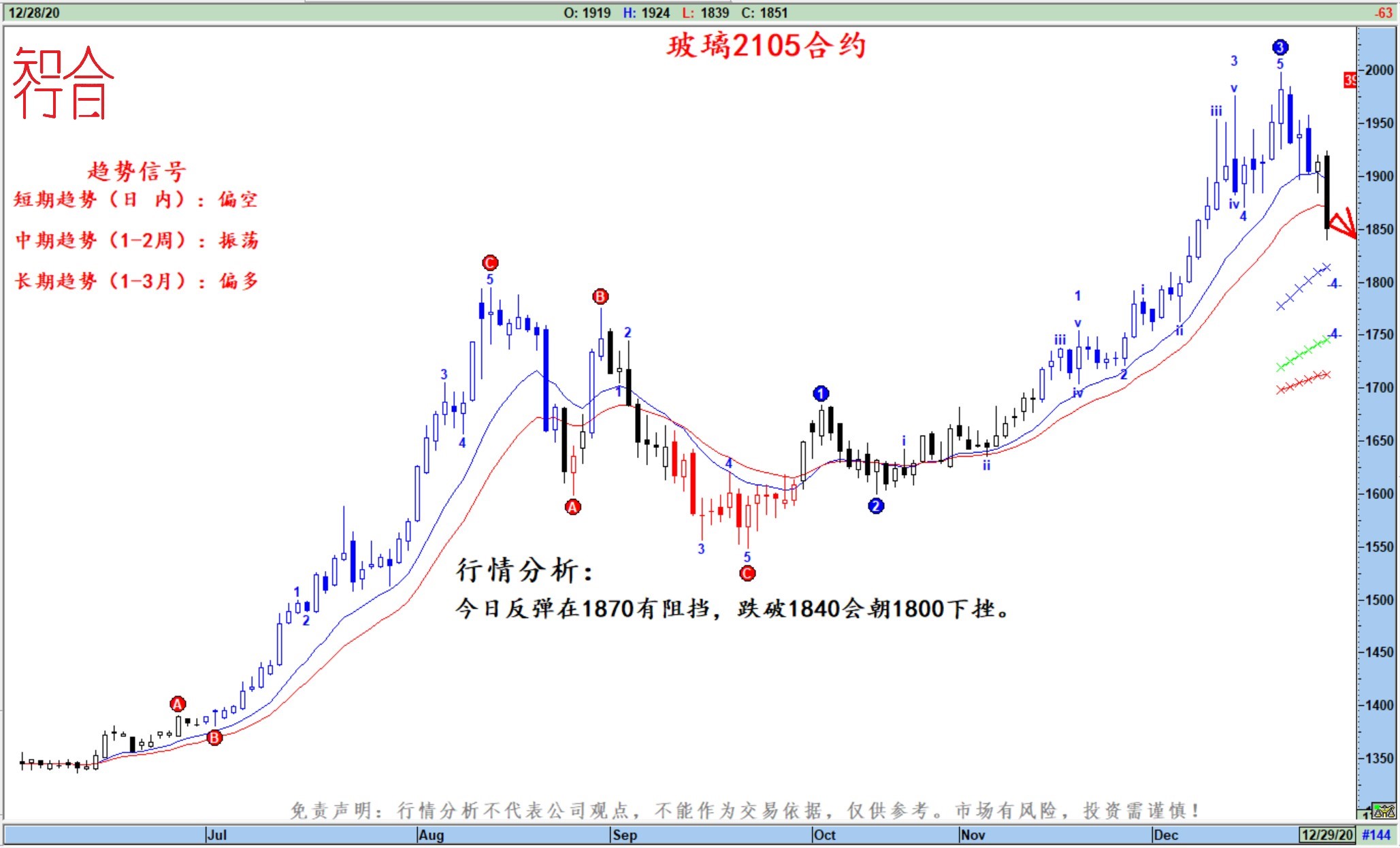Click the red 39 price tag on axis
Image resolution: width=1400 pixels, height=848 pixels.
point(1350,80)
